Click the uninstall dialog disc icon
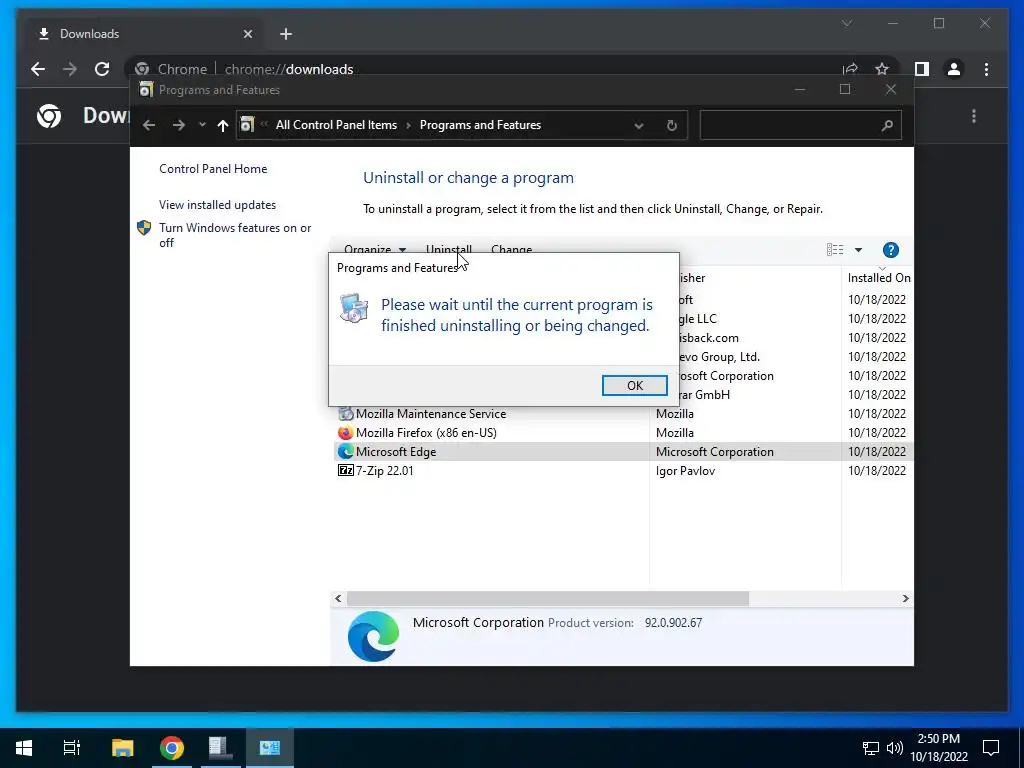This screenshot has height=768, width=1024. coord(354,308)
